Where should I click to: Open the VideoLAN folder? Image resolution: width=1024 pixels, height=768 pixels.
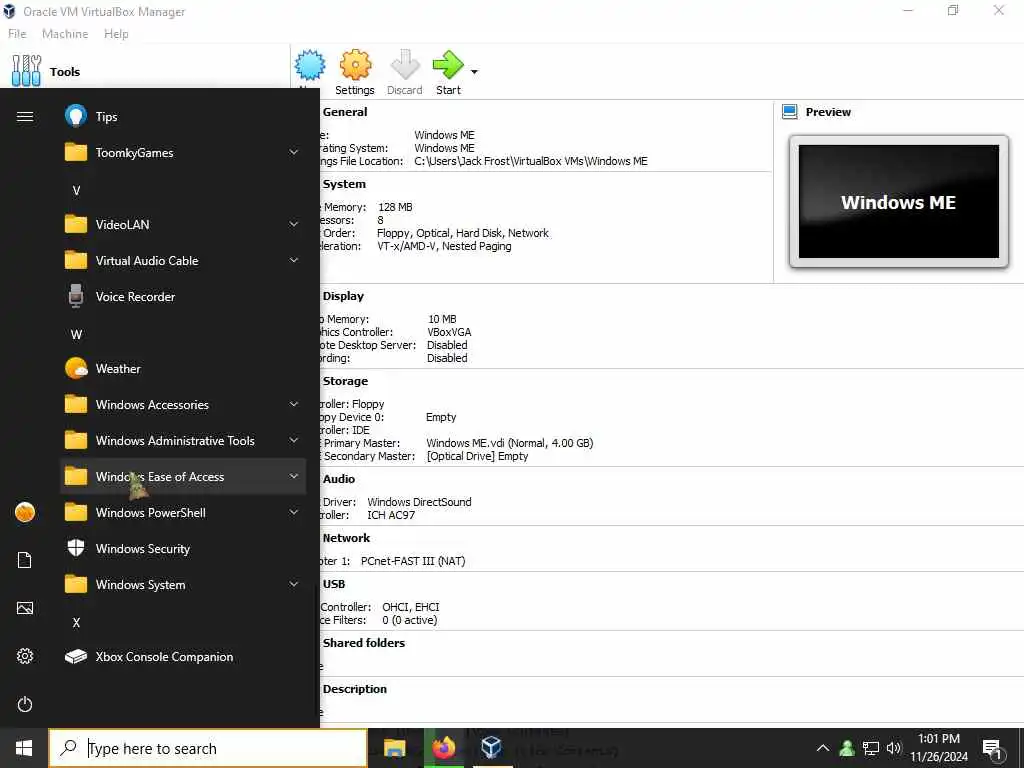point(183,225)
